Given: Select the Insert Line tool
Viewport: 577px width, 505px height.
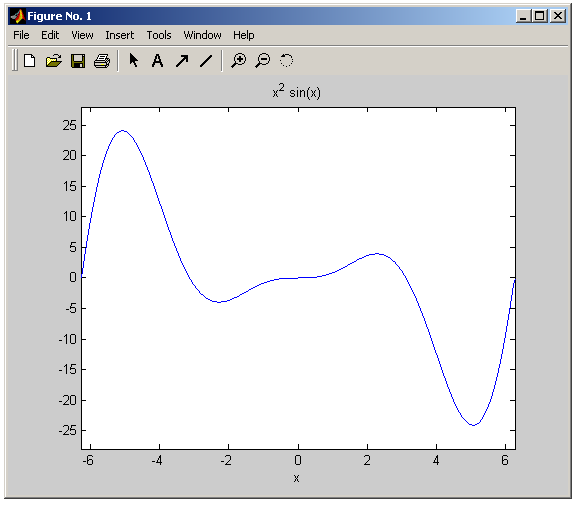Looking at the screenshot, I should [206, 61].
